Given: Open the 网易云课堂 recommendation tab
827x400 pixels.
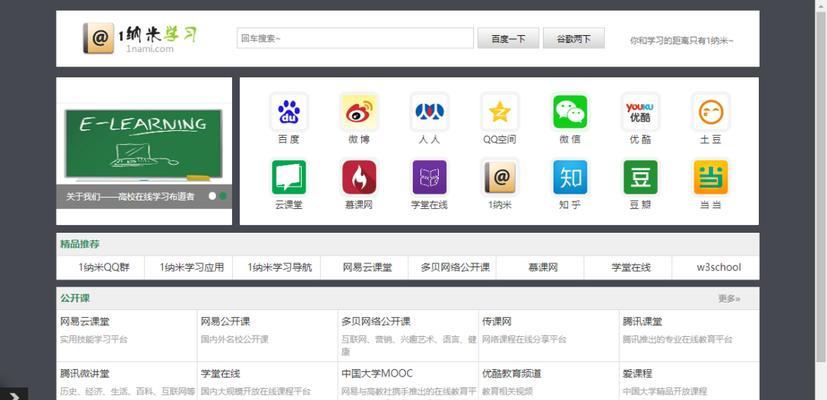Looking at the screenshot, I should 368,268.
